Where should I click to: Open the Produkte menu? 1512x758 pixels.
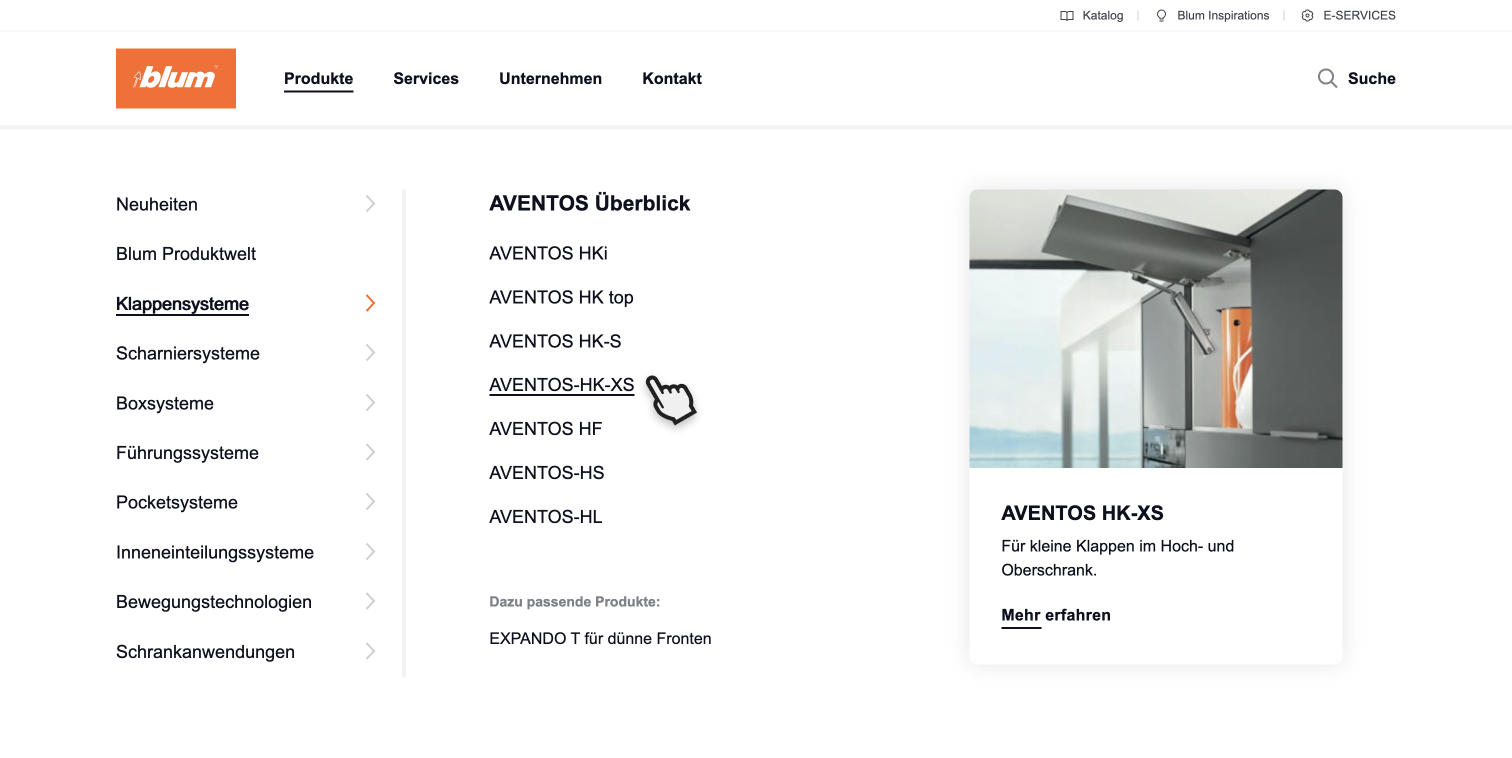pyautogui.click(x=318, y=78)
